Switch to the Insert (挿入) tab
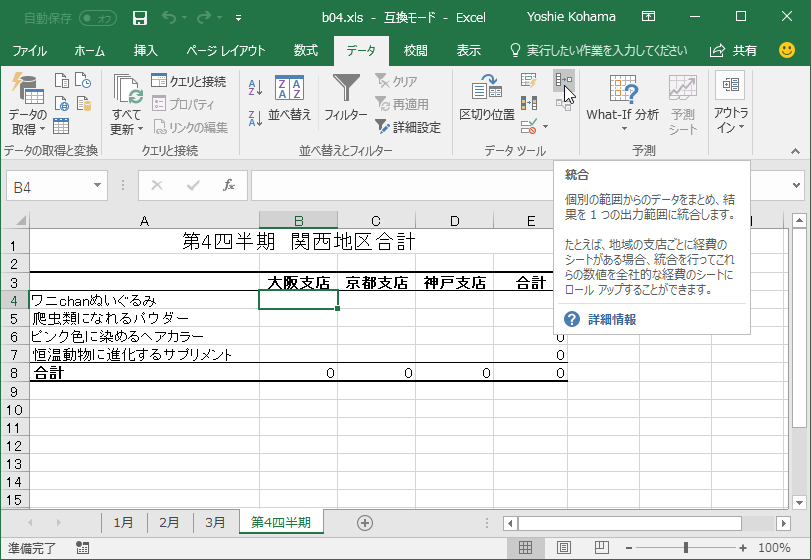 (145, 50)
